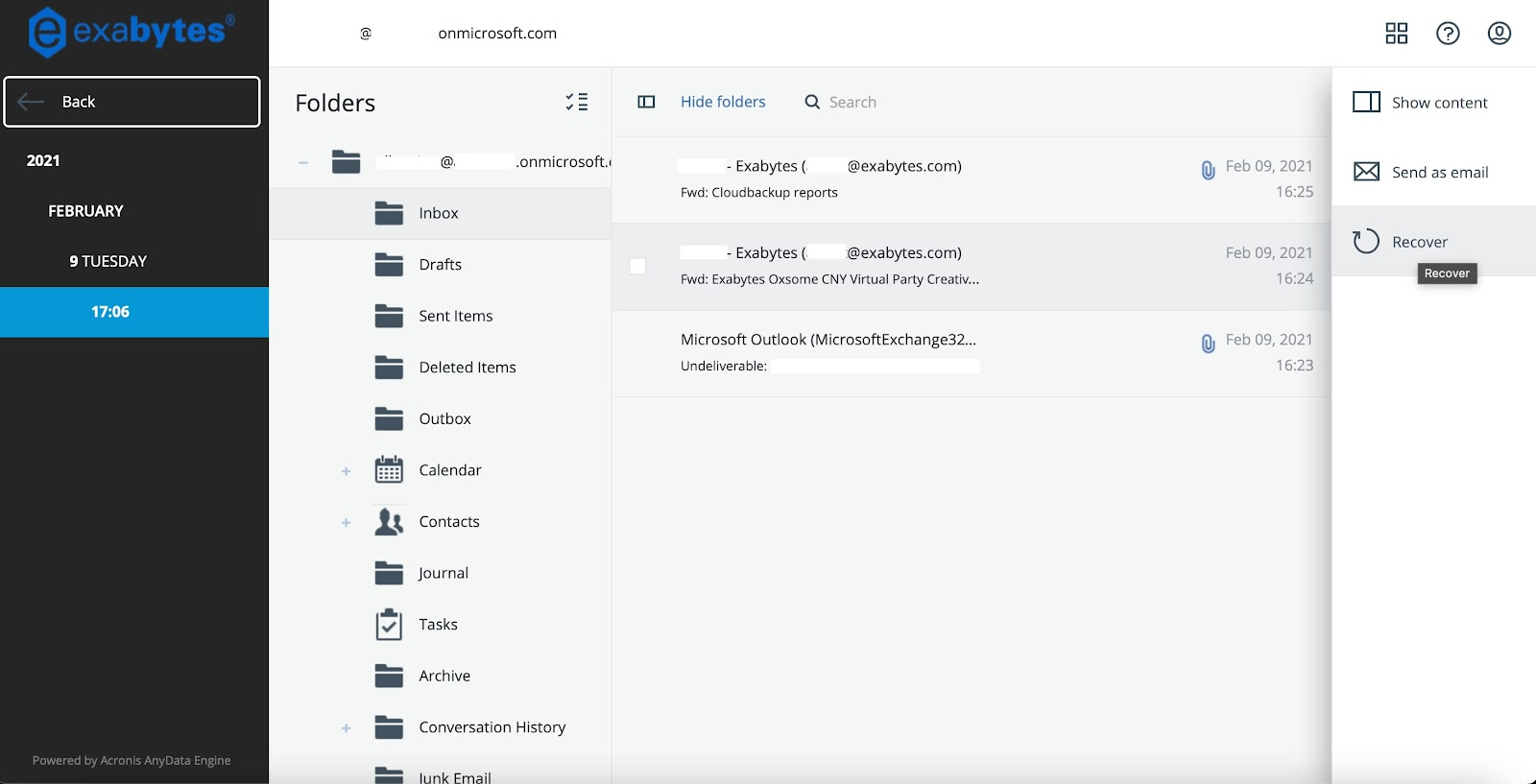Click attachment icon on Cloudbackup reports email
1536x784 pixels.
coord(1208,170)
